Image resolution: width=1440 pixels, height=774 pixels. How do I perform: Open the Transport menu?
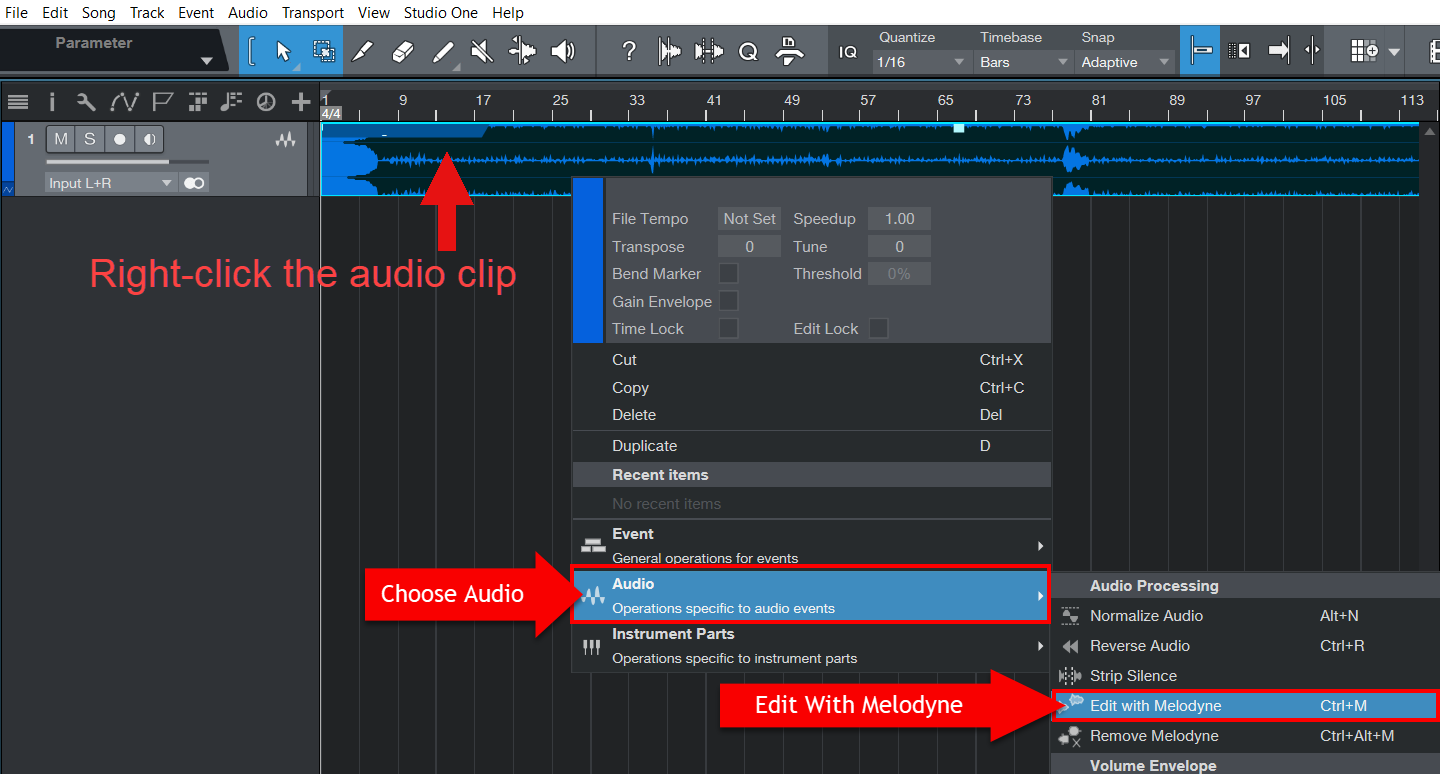(x=312, y=12)
